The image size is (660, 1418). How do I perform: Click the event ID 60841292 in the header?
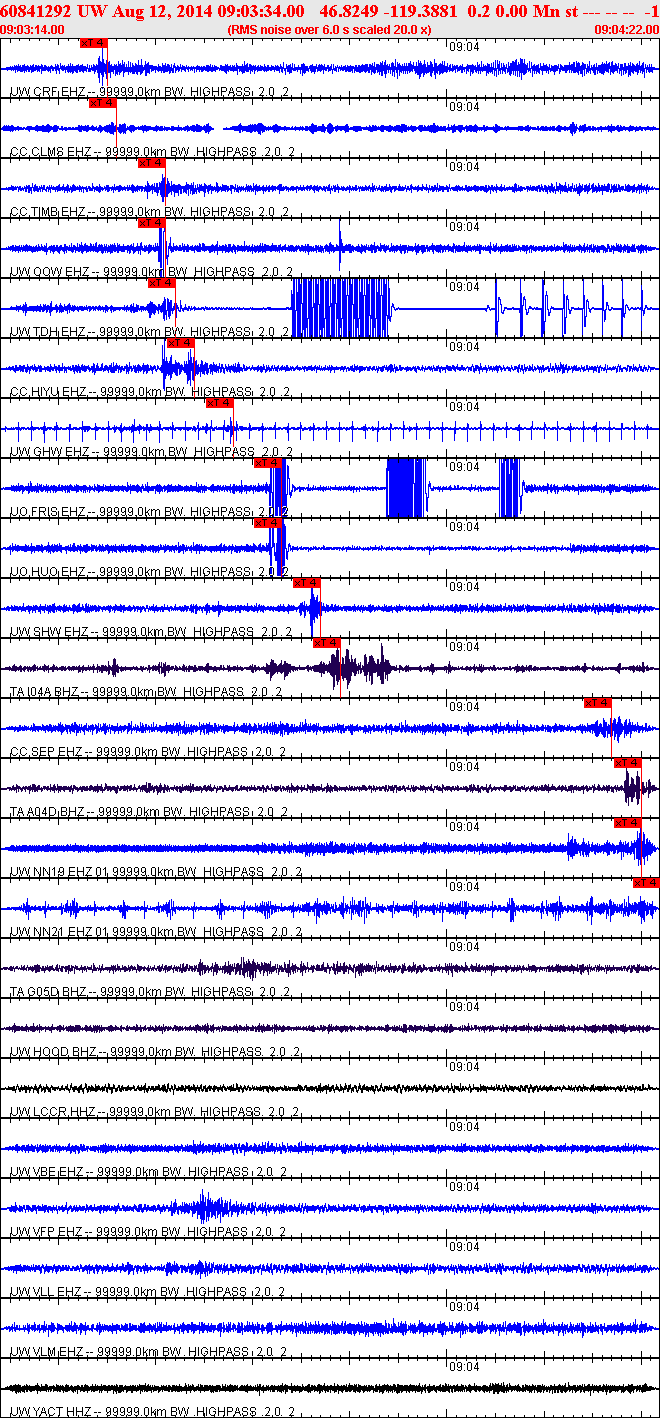[x=35, y=11]
